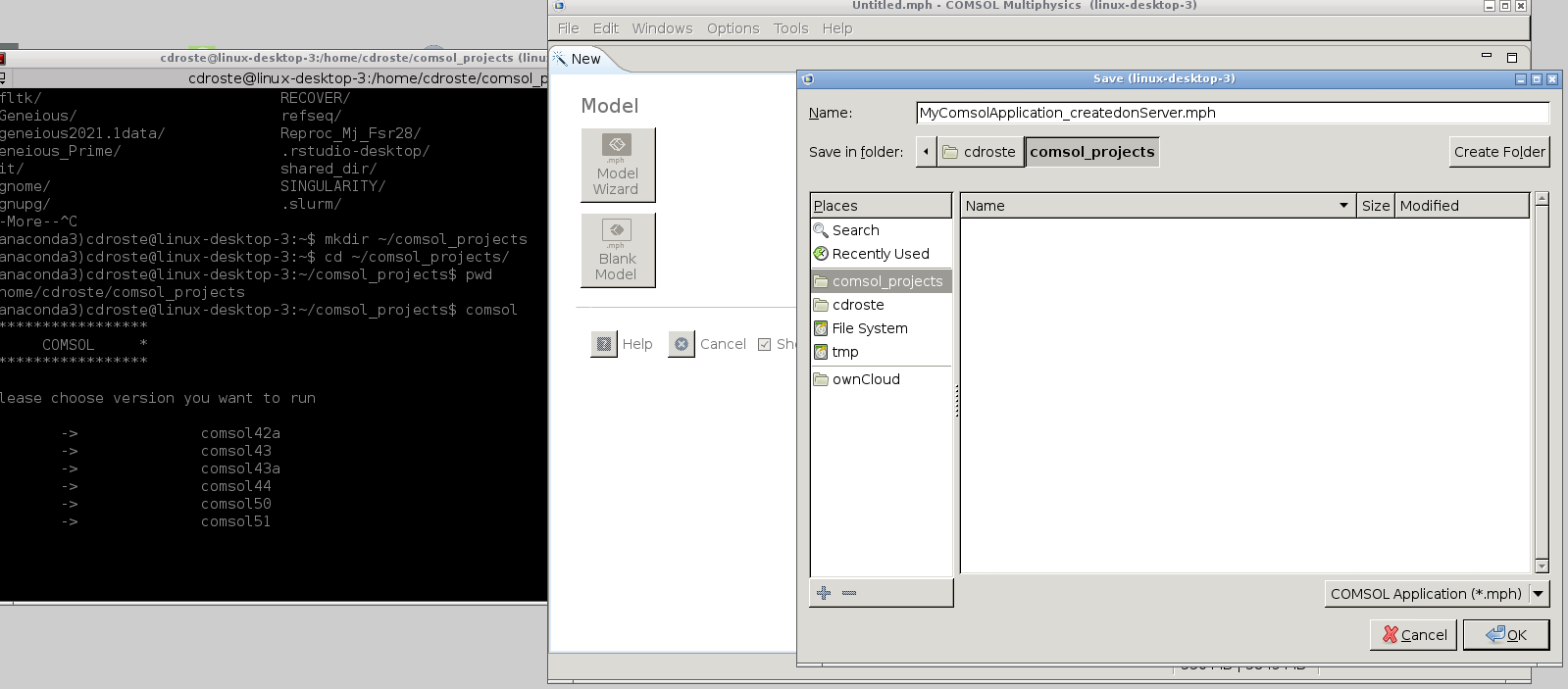The image size is (1568, 689).
Task: Sort files by the Size column
Action: [1376, 206]
